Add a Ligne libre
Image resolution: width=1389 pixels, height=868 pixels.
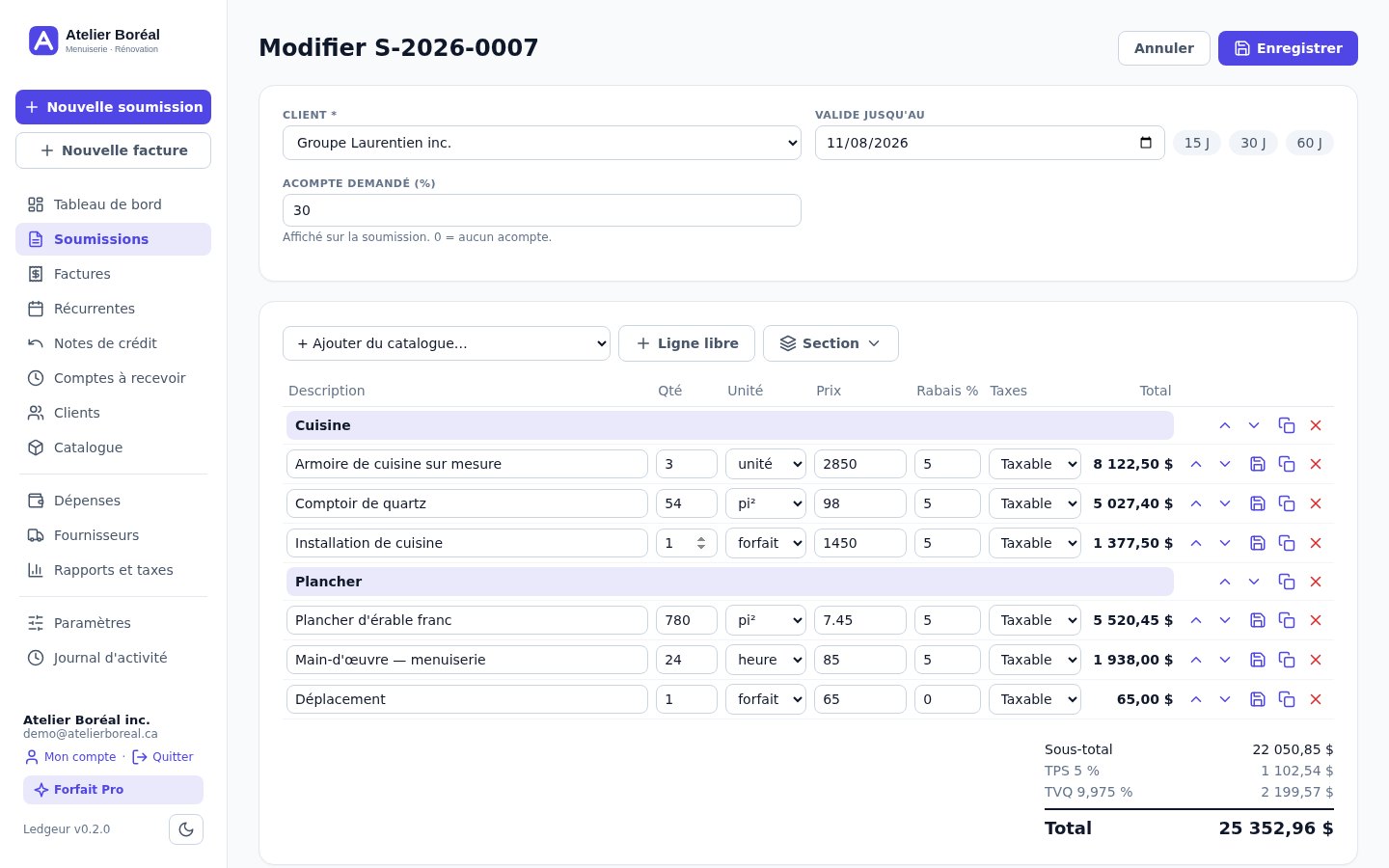687,343
